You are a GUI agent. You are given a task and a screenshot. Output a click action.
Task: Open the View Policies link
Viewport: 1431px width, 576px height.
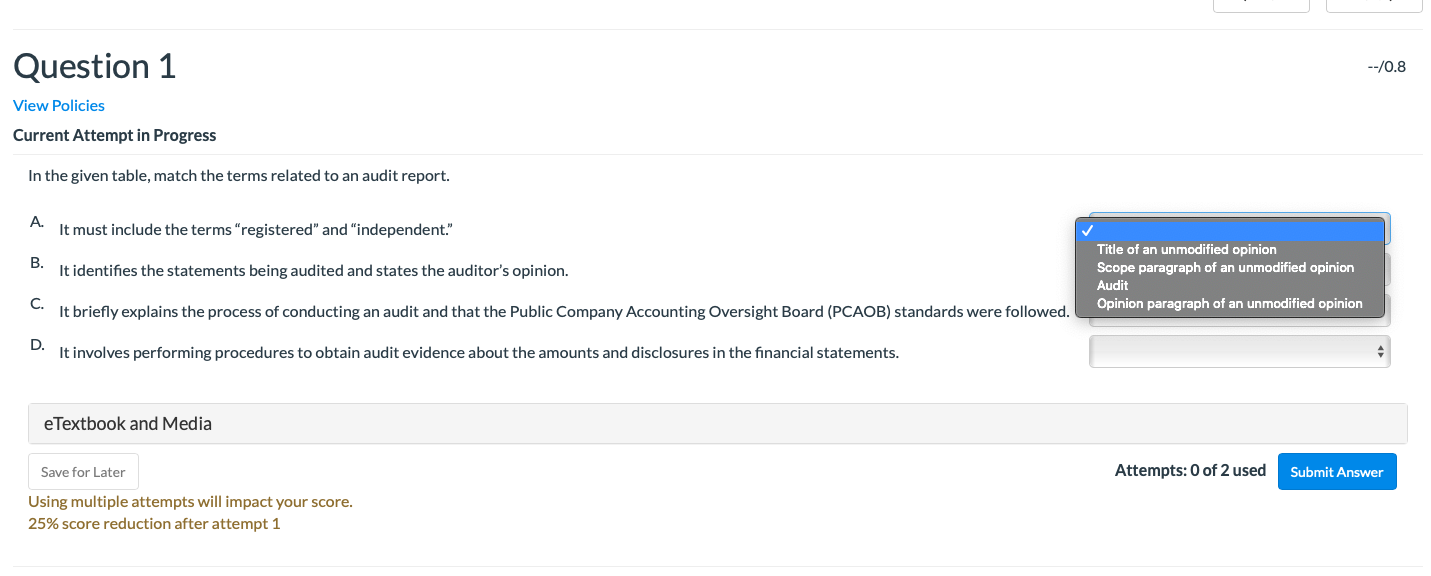(x=58, y=105)
